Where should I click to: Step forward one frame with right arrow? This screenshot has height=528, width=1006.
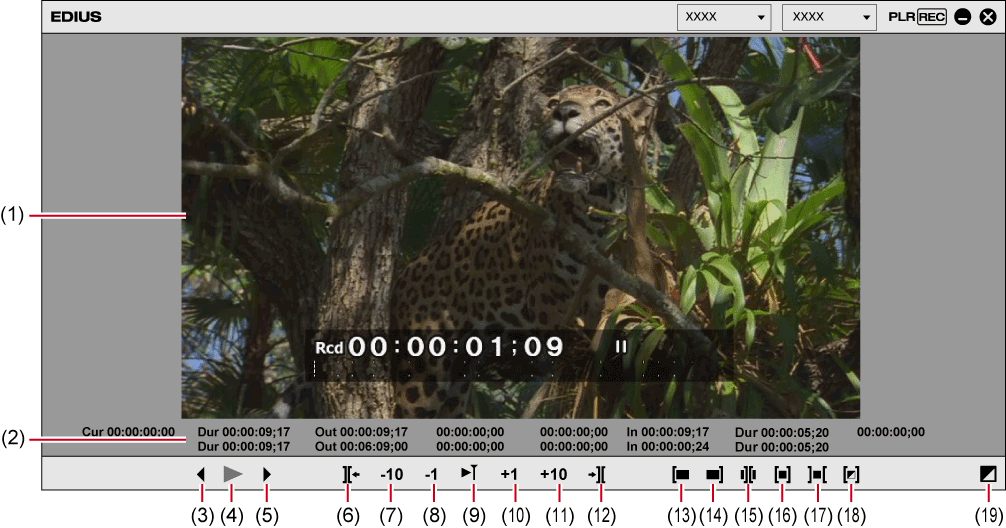(x=267, y=474)
